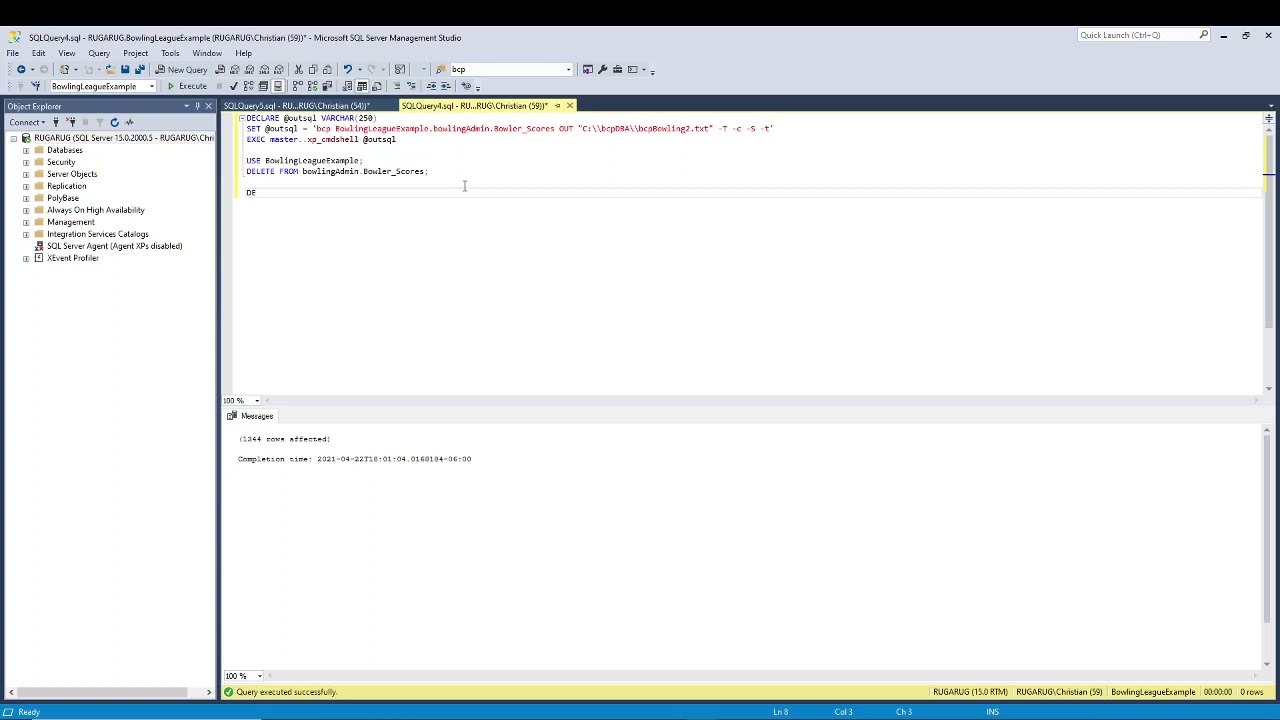Click Activity Monitor icon in Object Explorer
The height and width of the screenshot is (720, 1280).
tap(129, 122)
